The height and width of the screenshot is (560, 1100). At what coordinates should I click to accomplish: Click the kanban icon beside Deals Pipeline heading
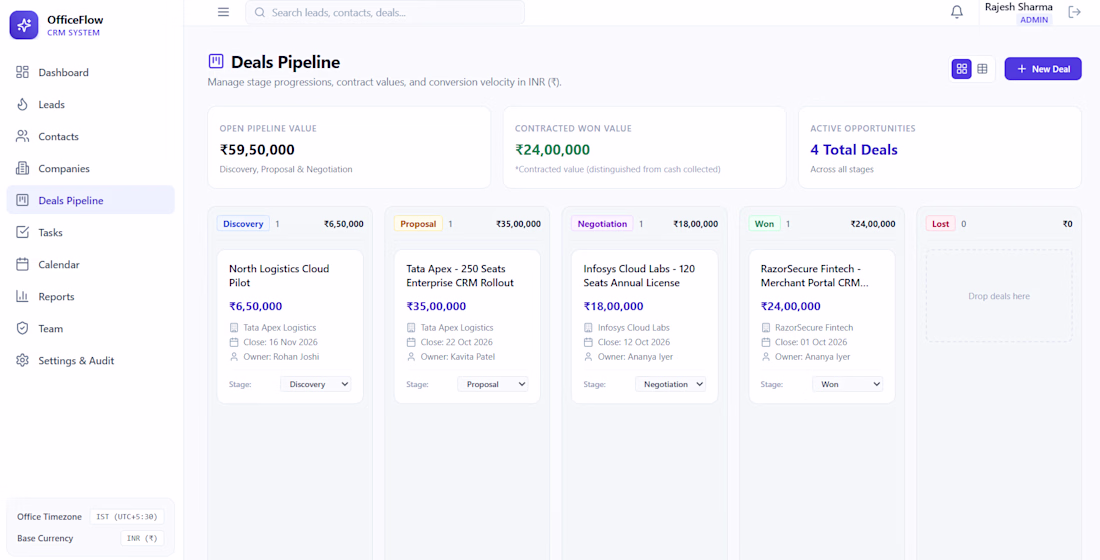(x=216, y=62)
